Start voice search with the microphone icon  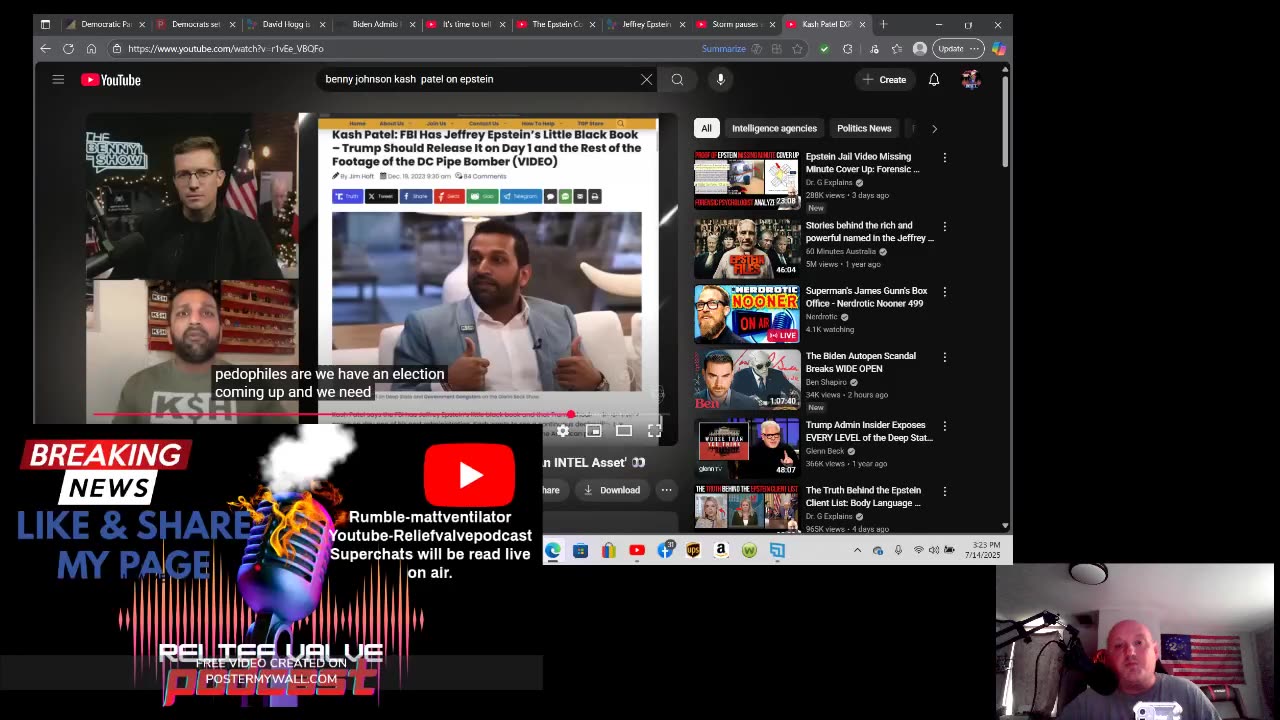[x=720, y=79]
